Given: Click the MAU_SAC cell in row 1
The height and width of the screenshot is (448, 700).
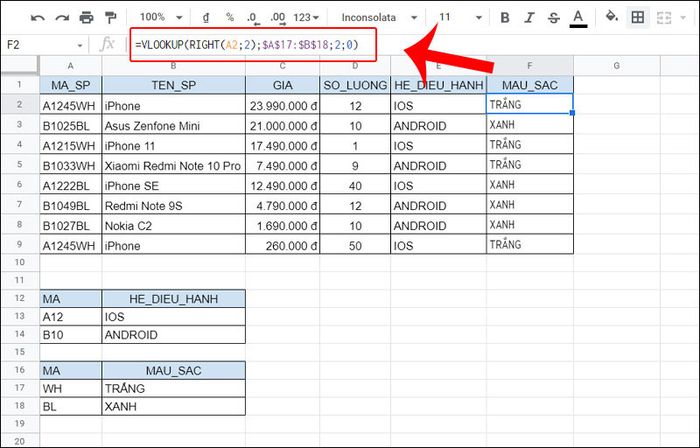Looking at the screenshot, I should [529, 85].
